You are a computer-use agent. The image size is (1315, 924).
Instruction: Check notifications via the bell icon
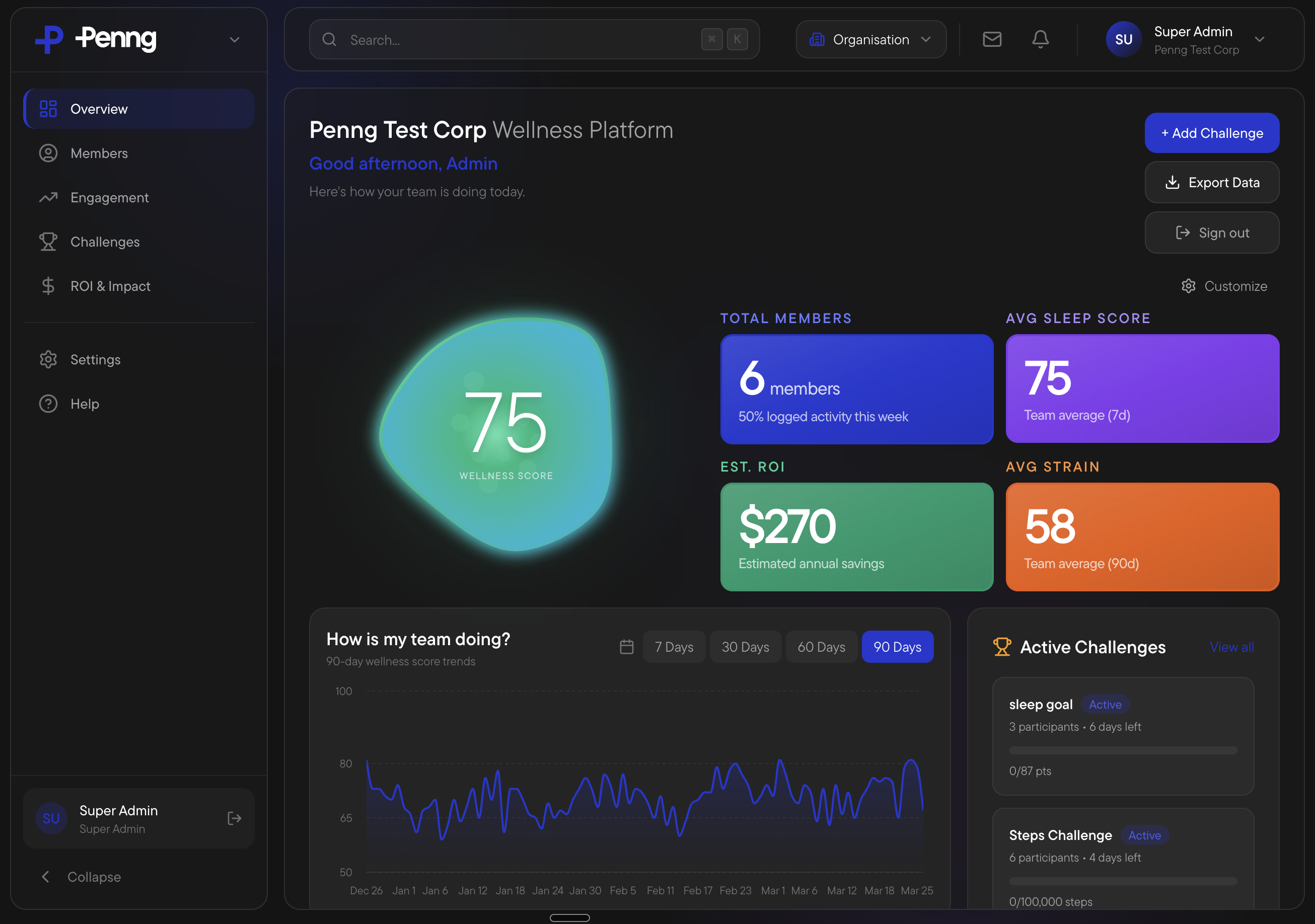point(1041,39)
